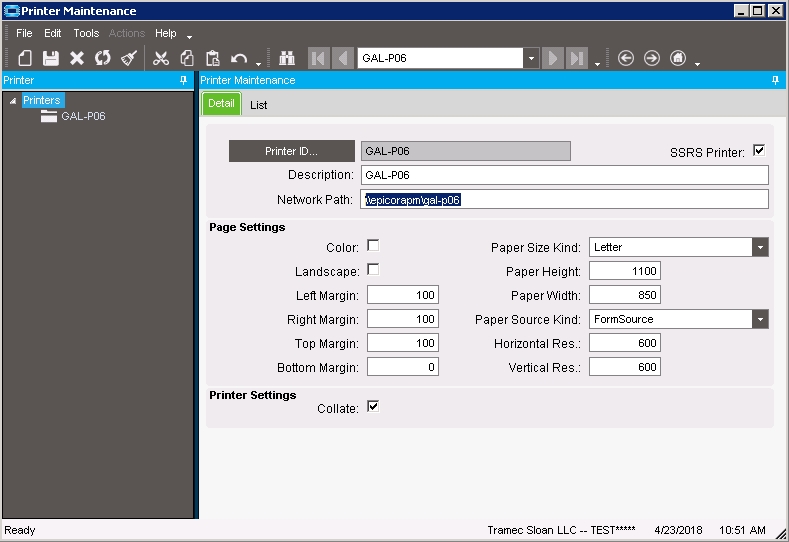
Task: Click the Right Margin field
Action: pos(403,319)
